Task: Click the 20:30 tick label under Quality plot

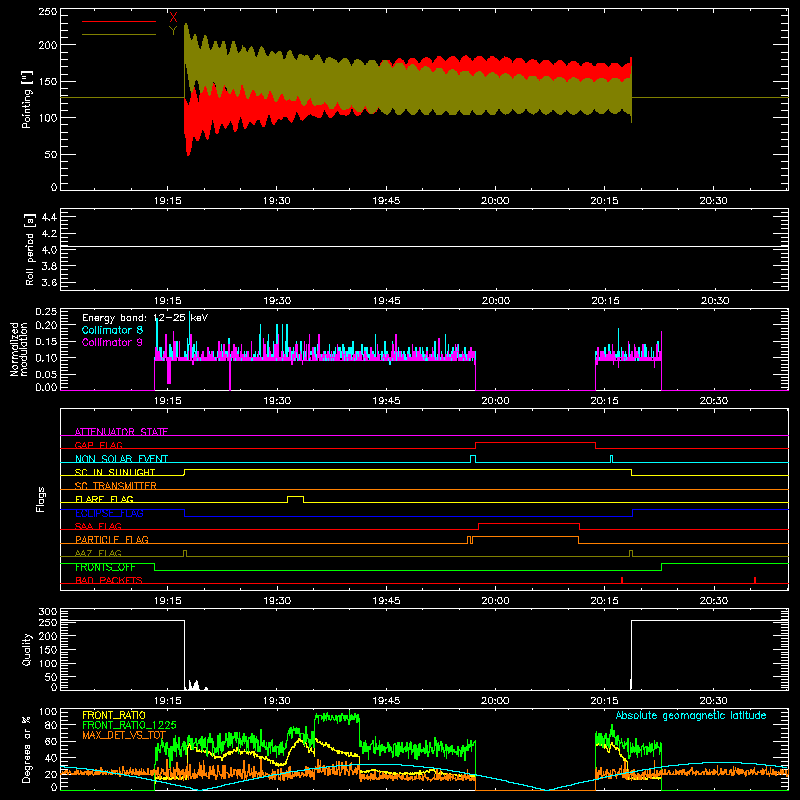Action: pos(714,701)
